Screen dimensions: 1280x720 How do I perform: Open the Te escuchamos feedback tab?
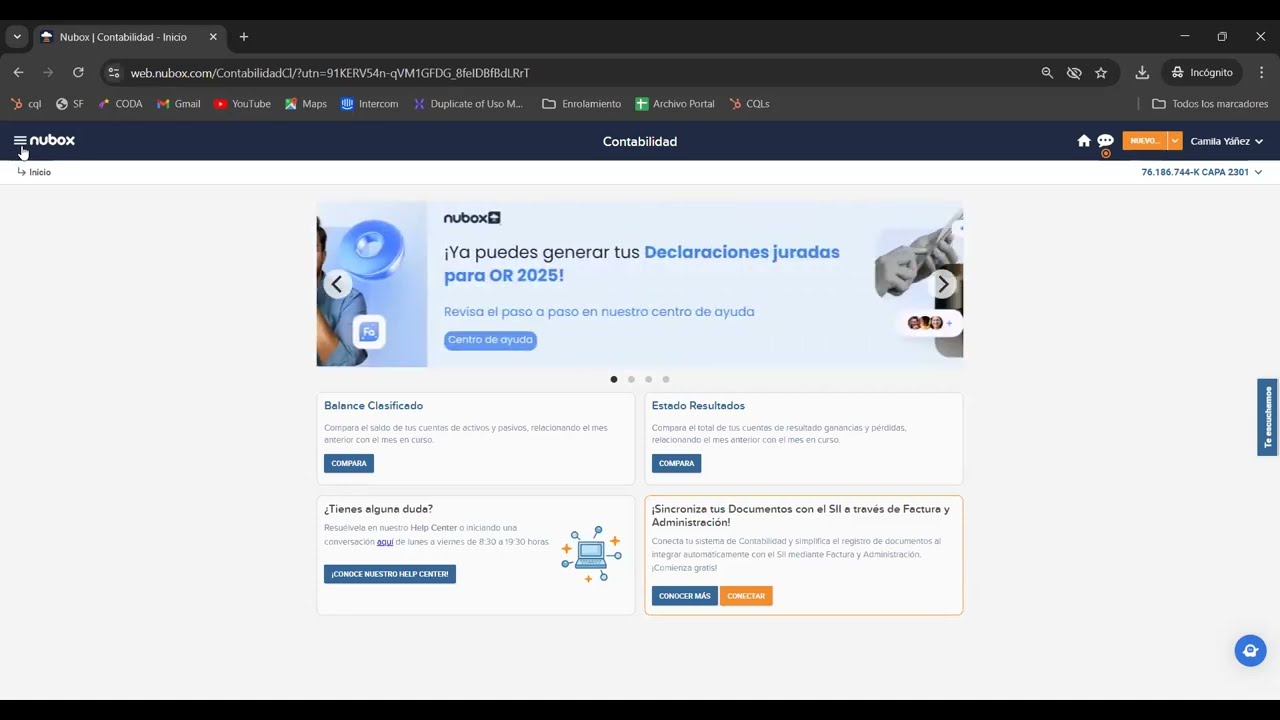tap(1268, 417)
